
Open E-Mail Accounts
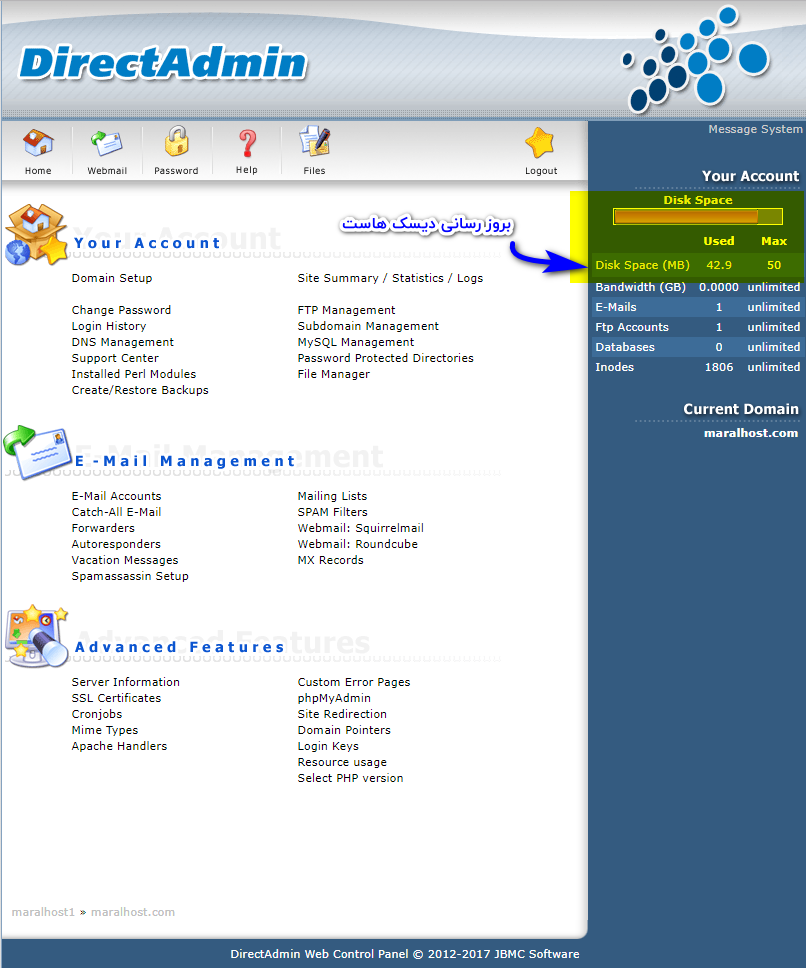click(116, 496)
